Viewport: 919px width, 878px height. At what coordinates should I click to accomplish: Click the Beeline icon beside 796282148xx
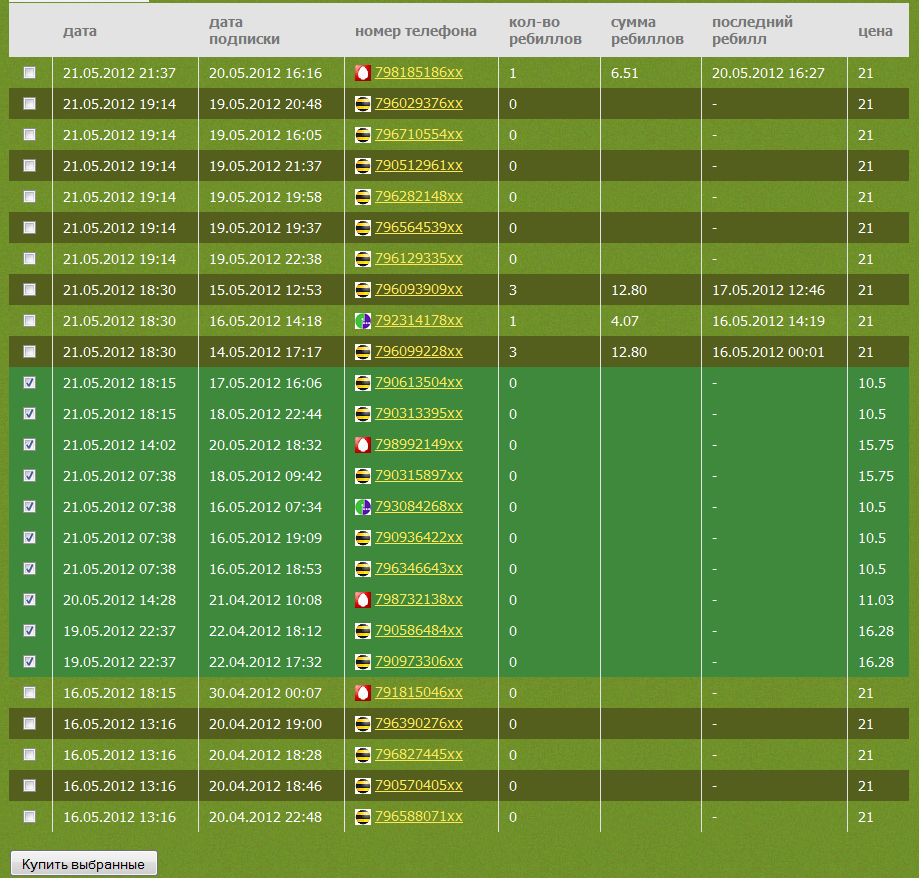pyautogui.click(x=363, y=197)
